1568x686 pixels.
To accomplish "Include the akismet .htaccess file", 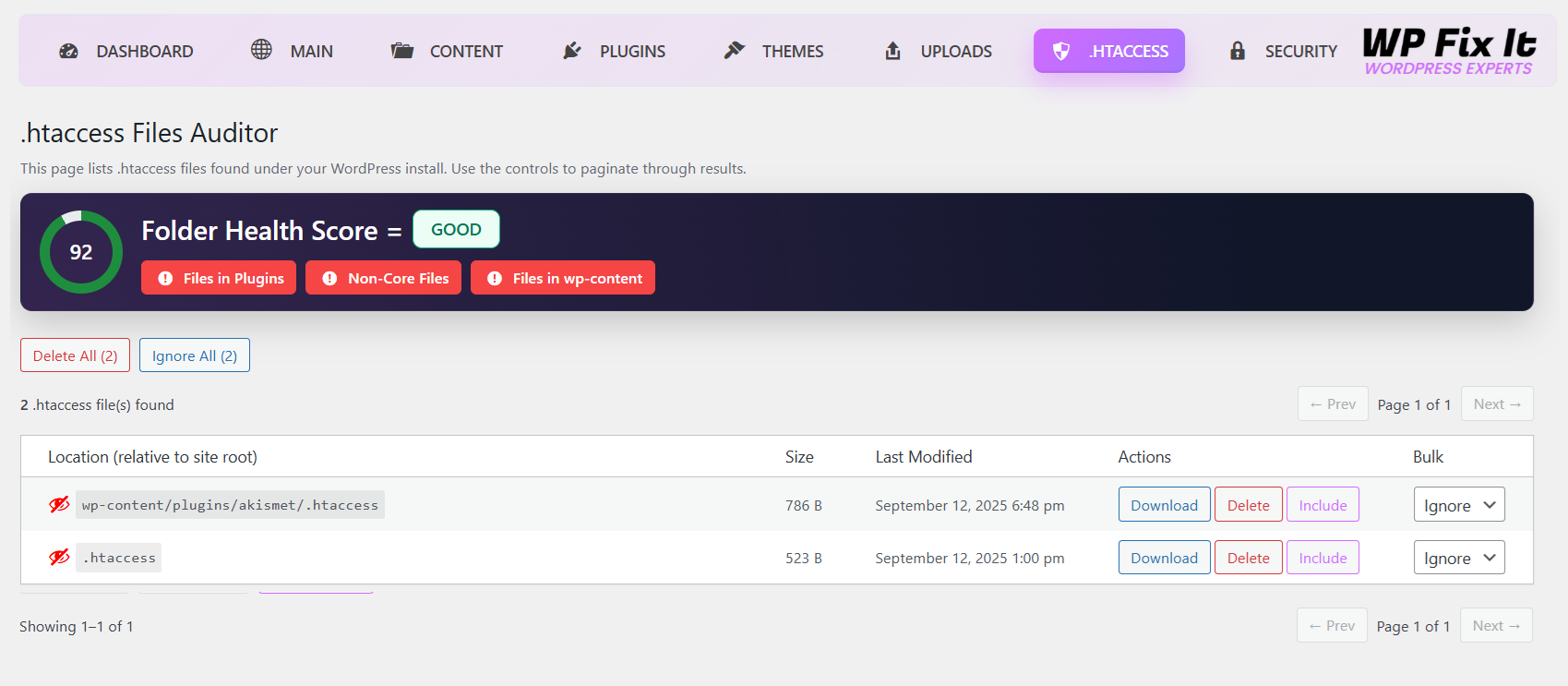I will pyautogui.click(x=1323, y=505).
